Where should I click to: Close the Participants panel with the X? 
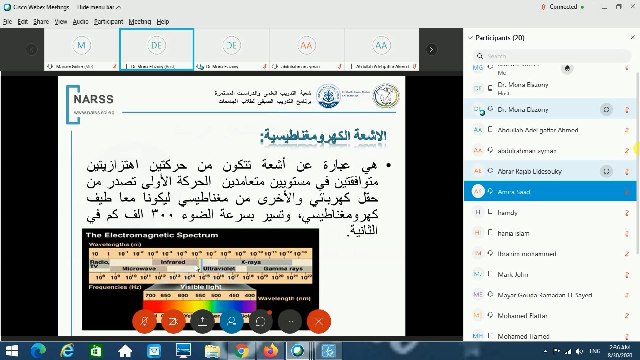click(633, 37)
